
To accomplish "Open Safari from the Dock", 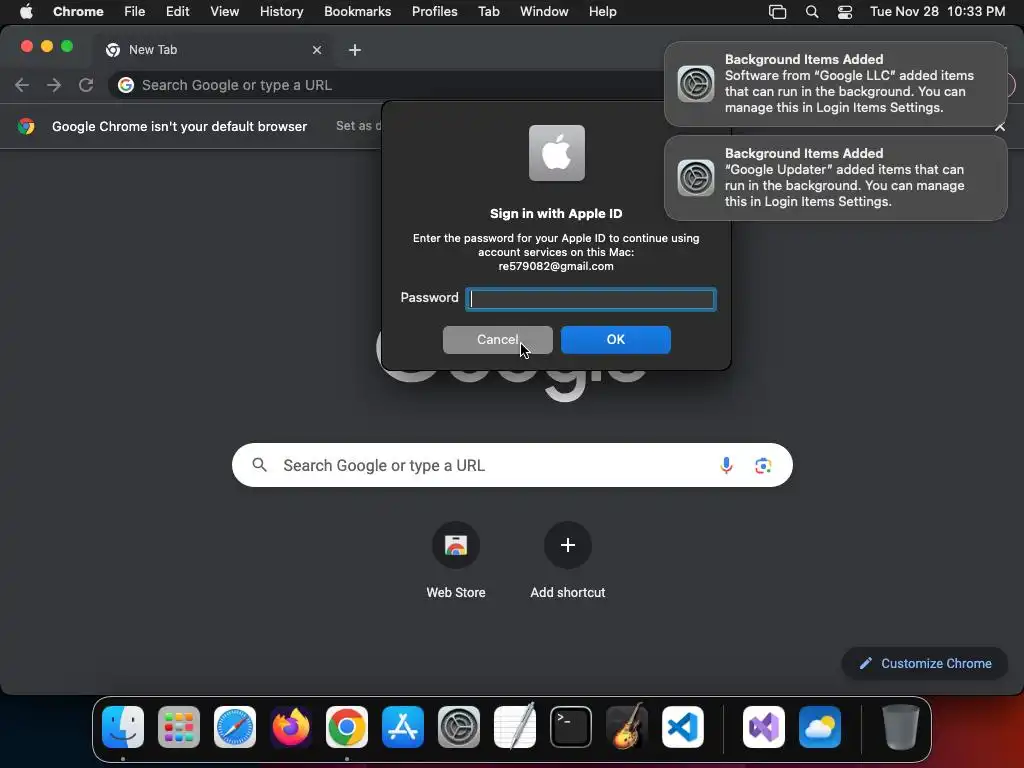I will pos(235,727).
